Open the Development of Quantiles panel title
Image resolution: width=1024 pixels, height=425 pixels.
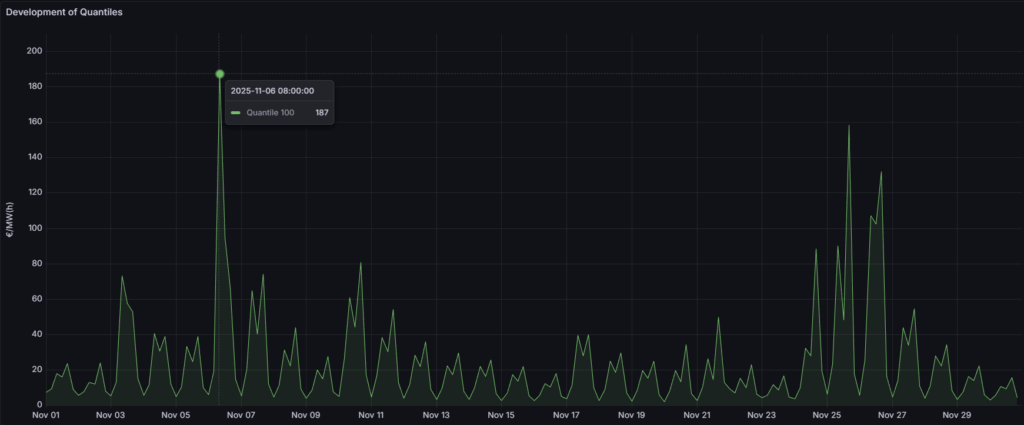point(65,11)
